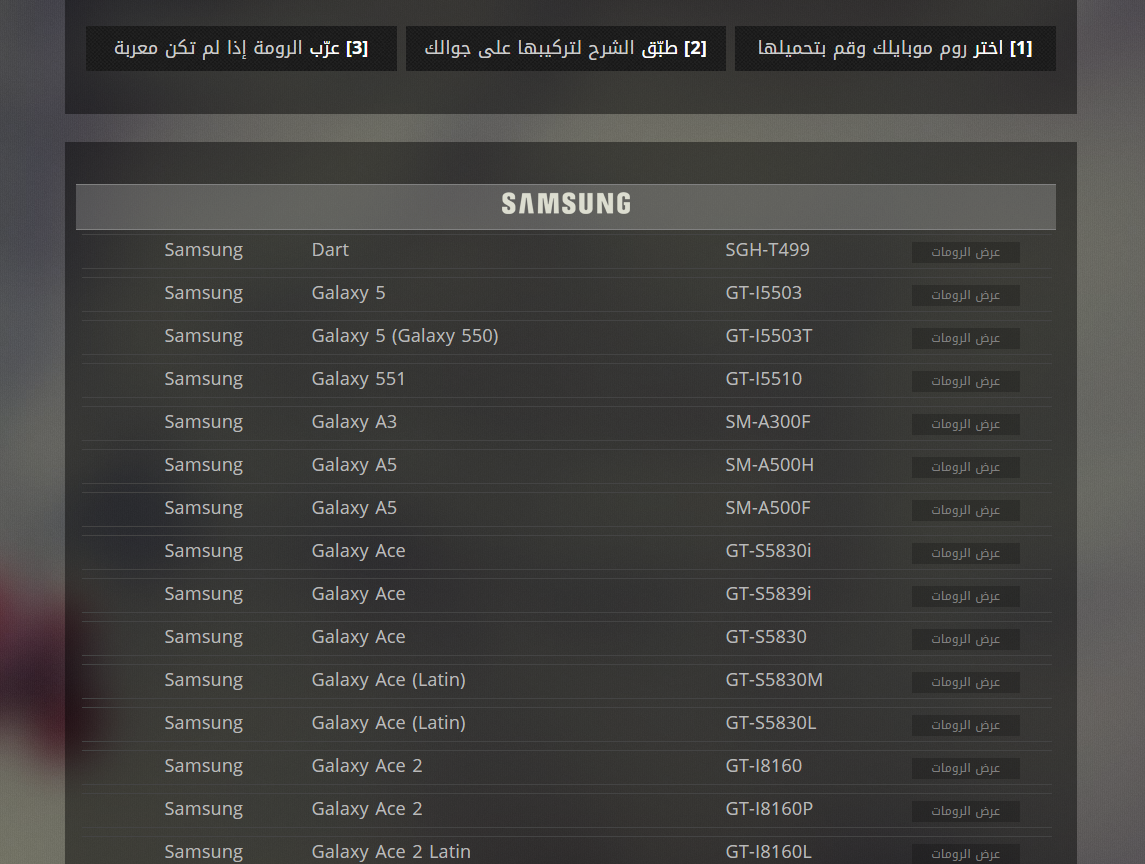The height and width of the screenshot is (864, 1145).
Task: Select model code GT-I5503T
Action: (x=768, y=336)
